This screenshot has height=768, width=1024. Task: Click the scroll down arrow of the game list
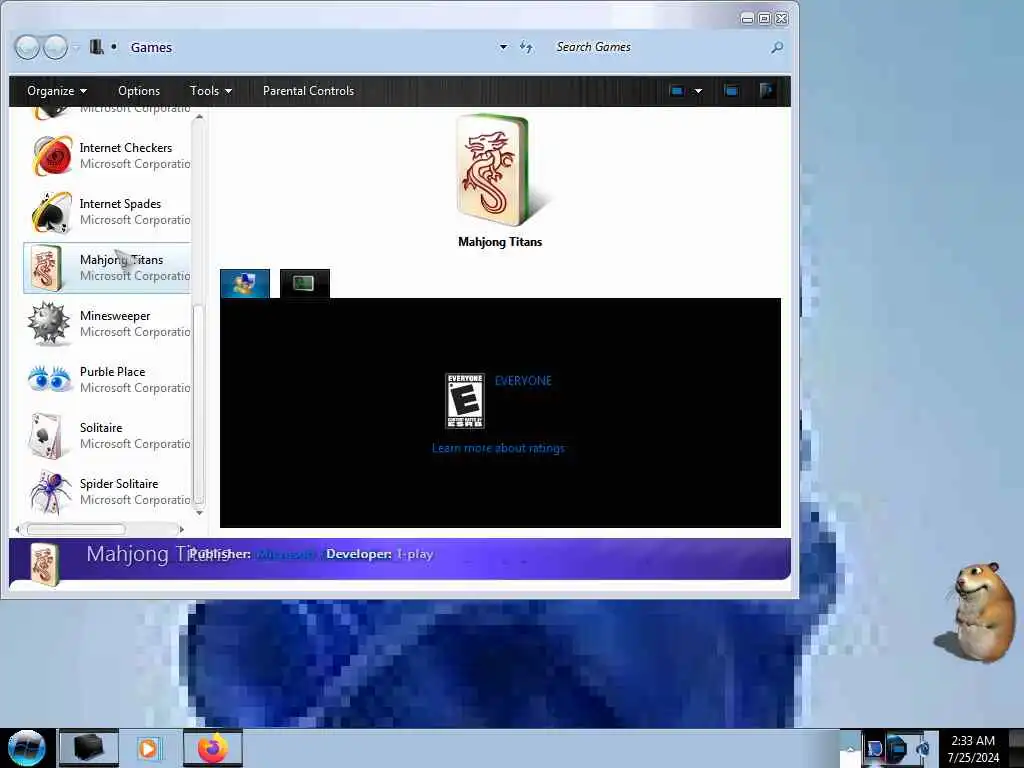coord(199,513)
